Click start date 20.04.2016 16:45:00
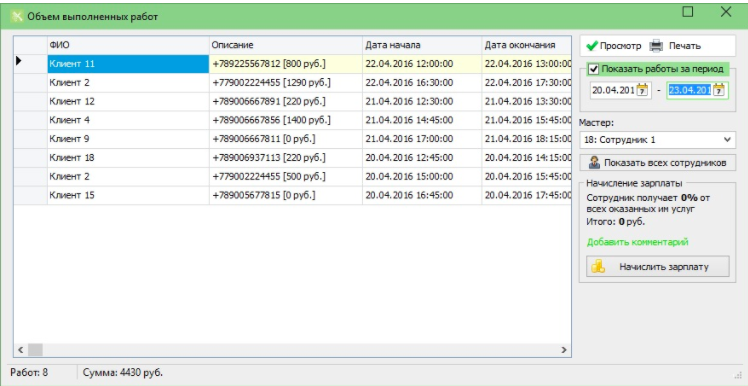 point(422,195)
